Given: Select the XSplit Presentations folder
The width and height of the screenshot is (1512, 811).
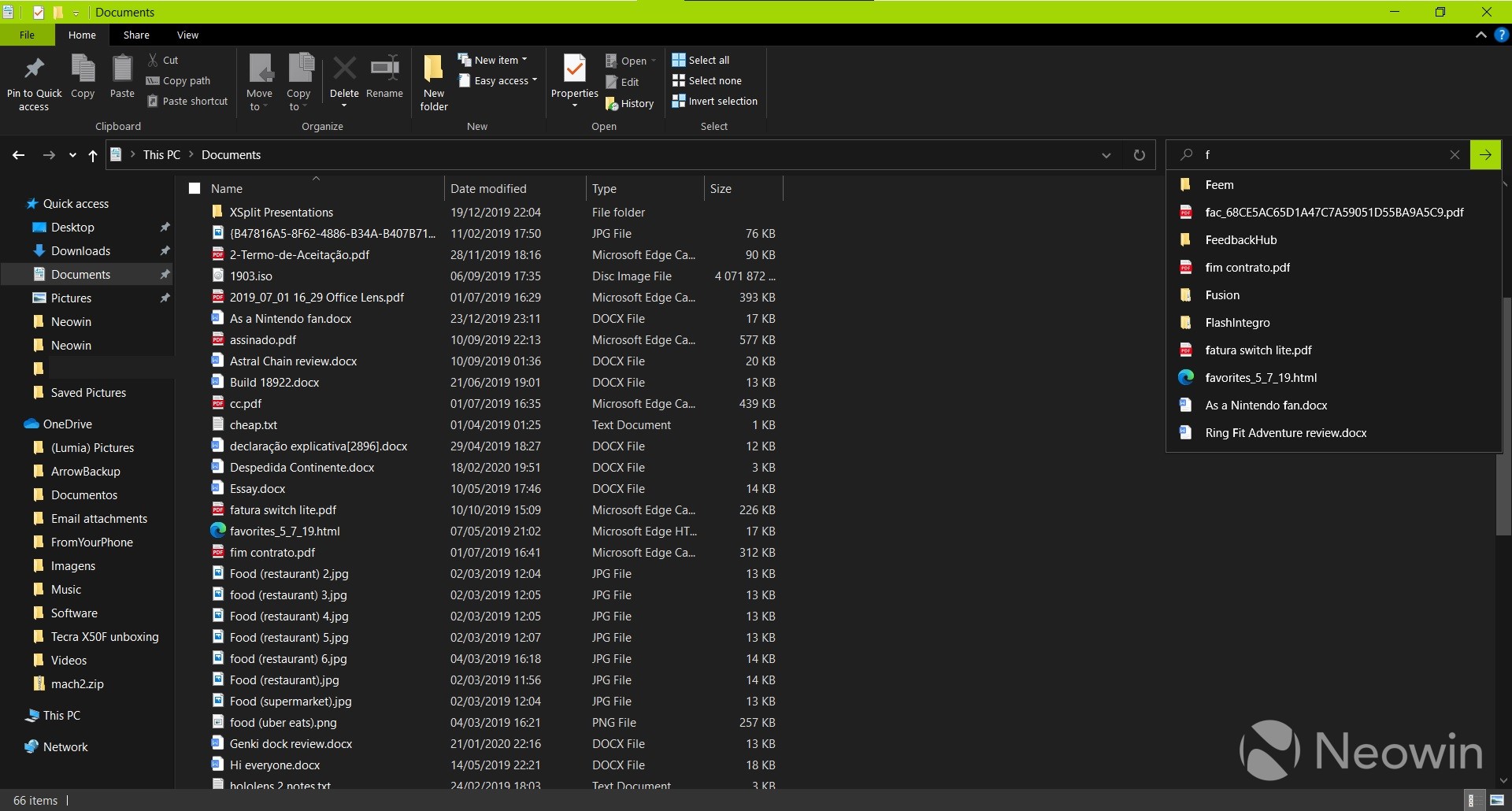Looking at the screenshot, I should point(281,213).
